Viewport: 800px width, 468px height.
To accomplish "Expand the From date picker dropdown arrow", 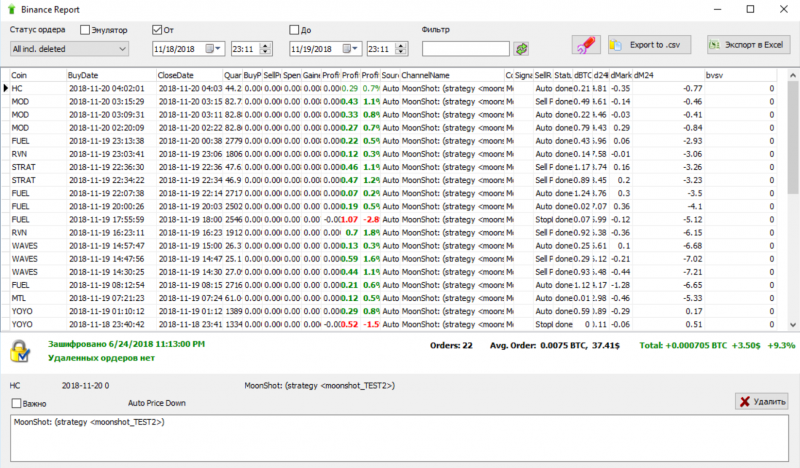I will [x=218, y=48].
